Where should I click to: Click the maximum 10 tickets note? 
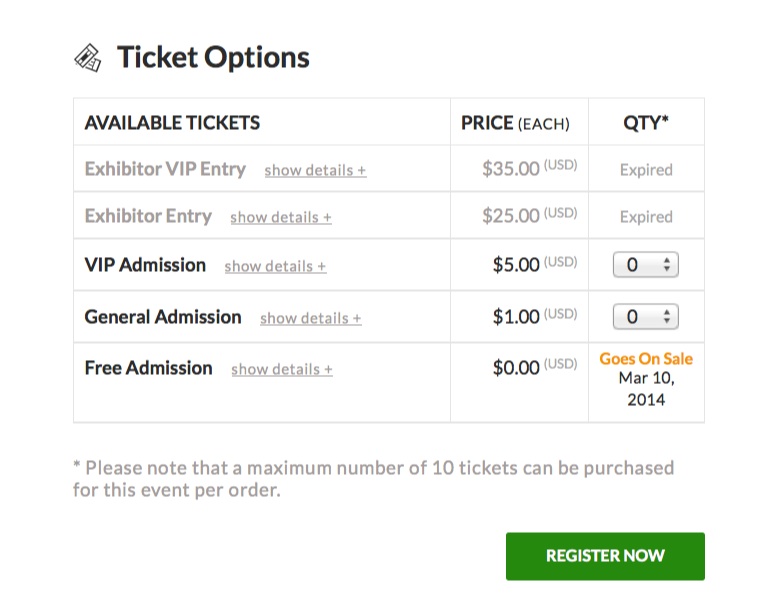point(373,479)
